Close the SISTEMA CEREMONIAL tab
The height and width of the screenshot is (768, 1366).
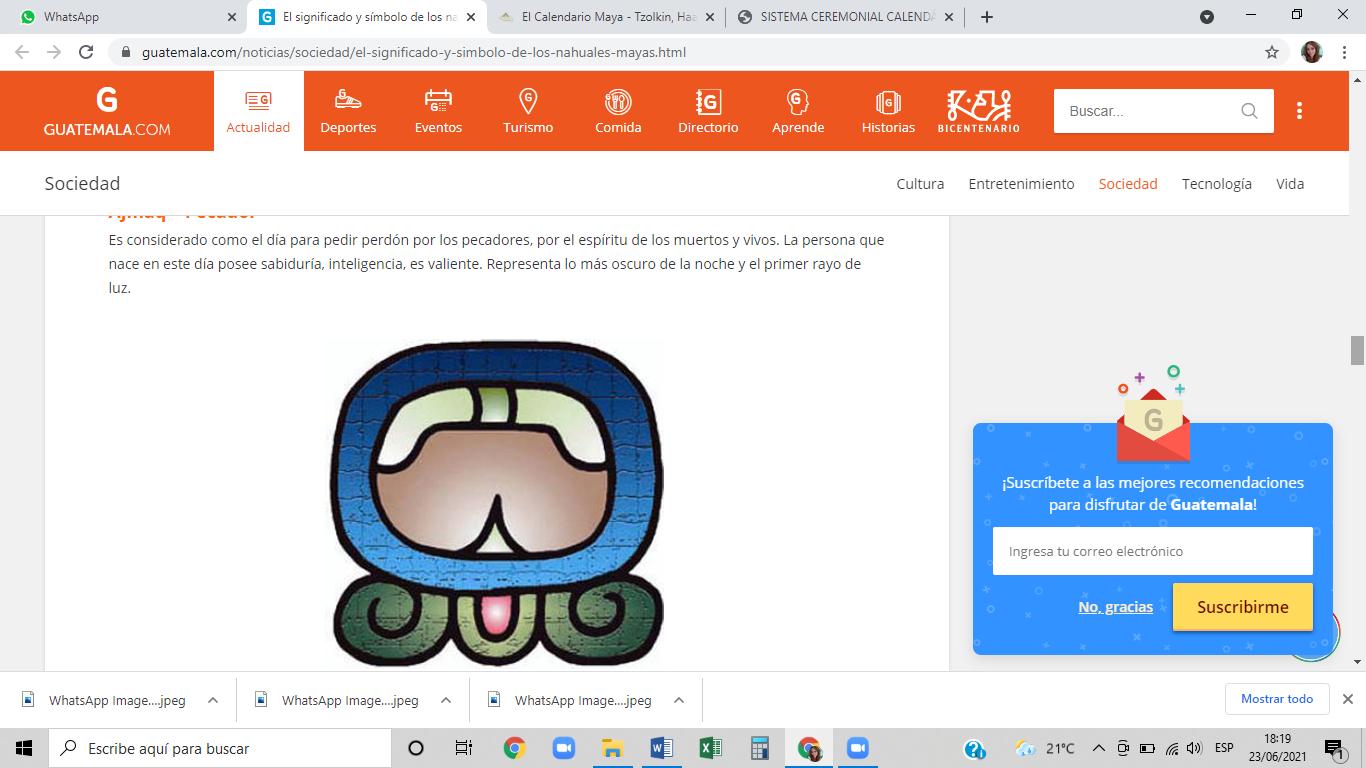pos(949,17)
